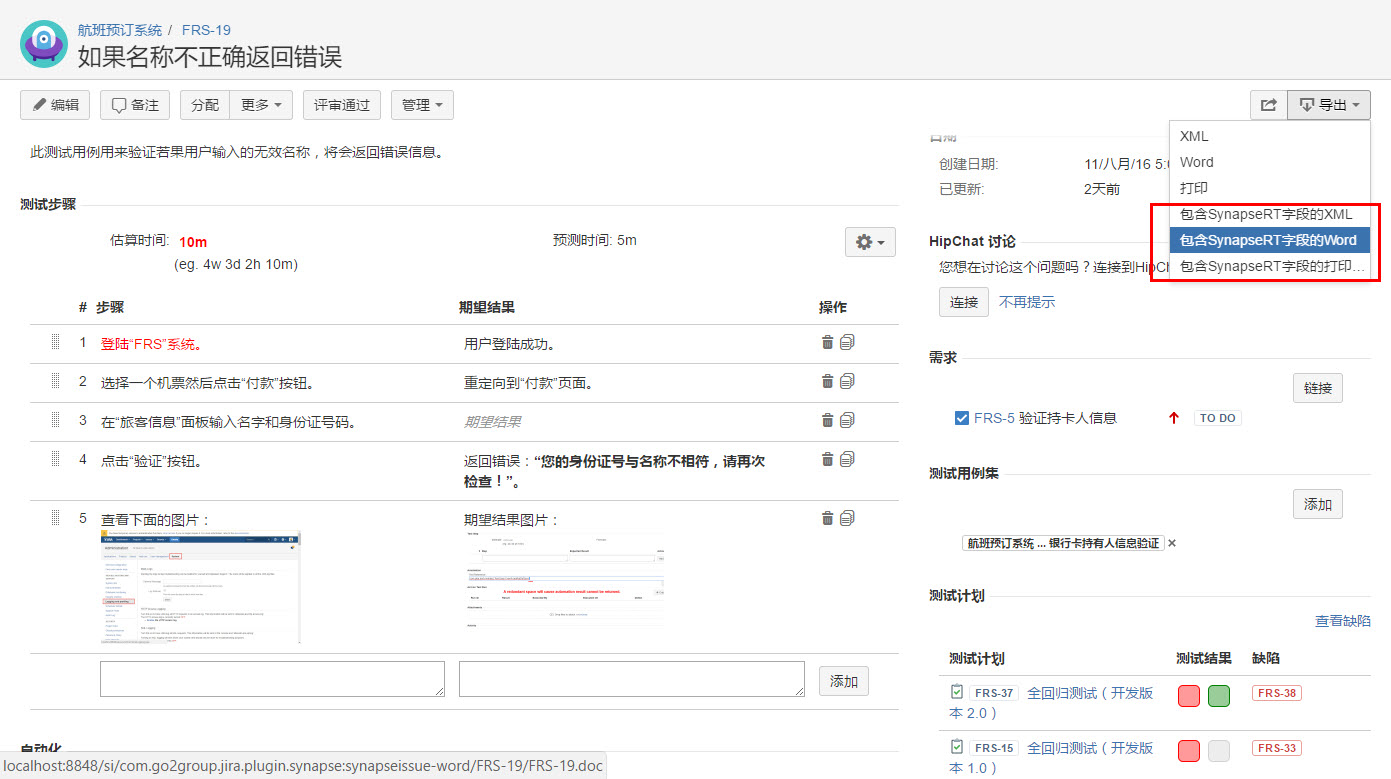Copy step 4 using clone icon
The image size is (1391, 779).
pos(847,459)
